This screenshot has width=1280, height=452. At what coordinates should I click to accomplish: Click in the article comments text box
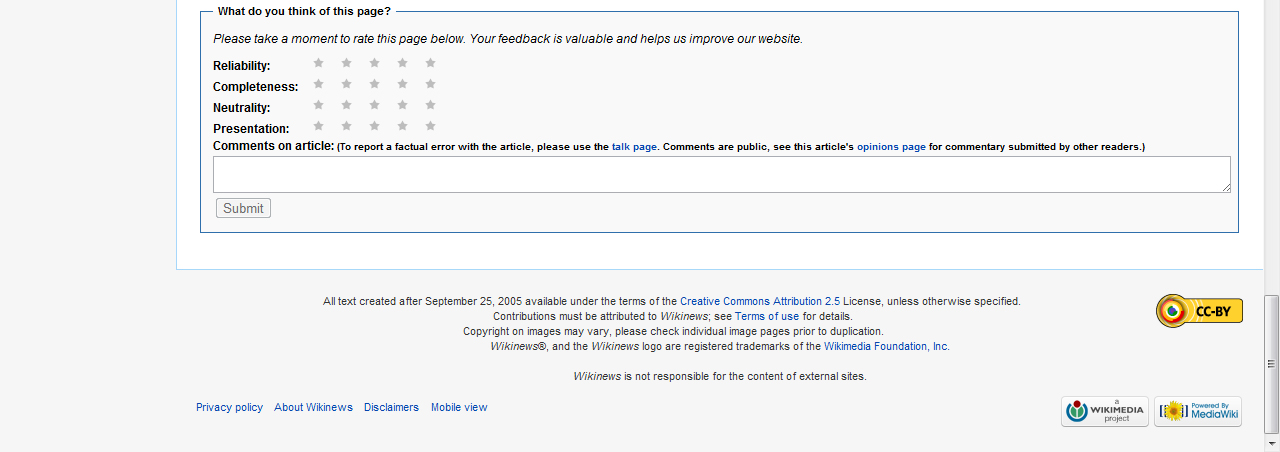tap(721, 174)
